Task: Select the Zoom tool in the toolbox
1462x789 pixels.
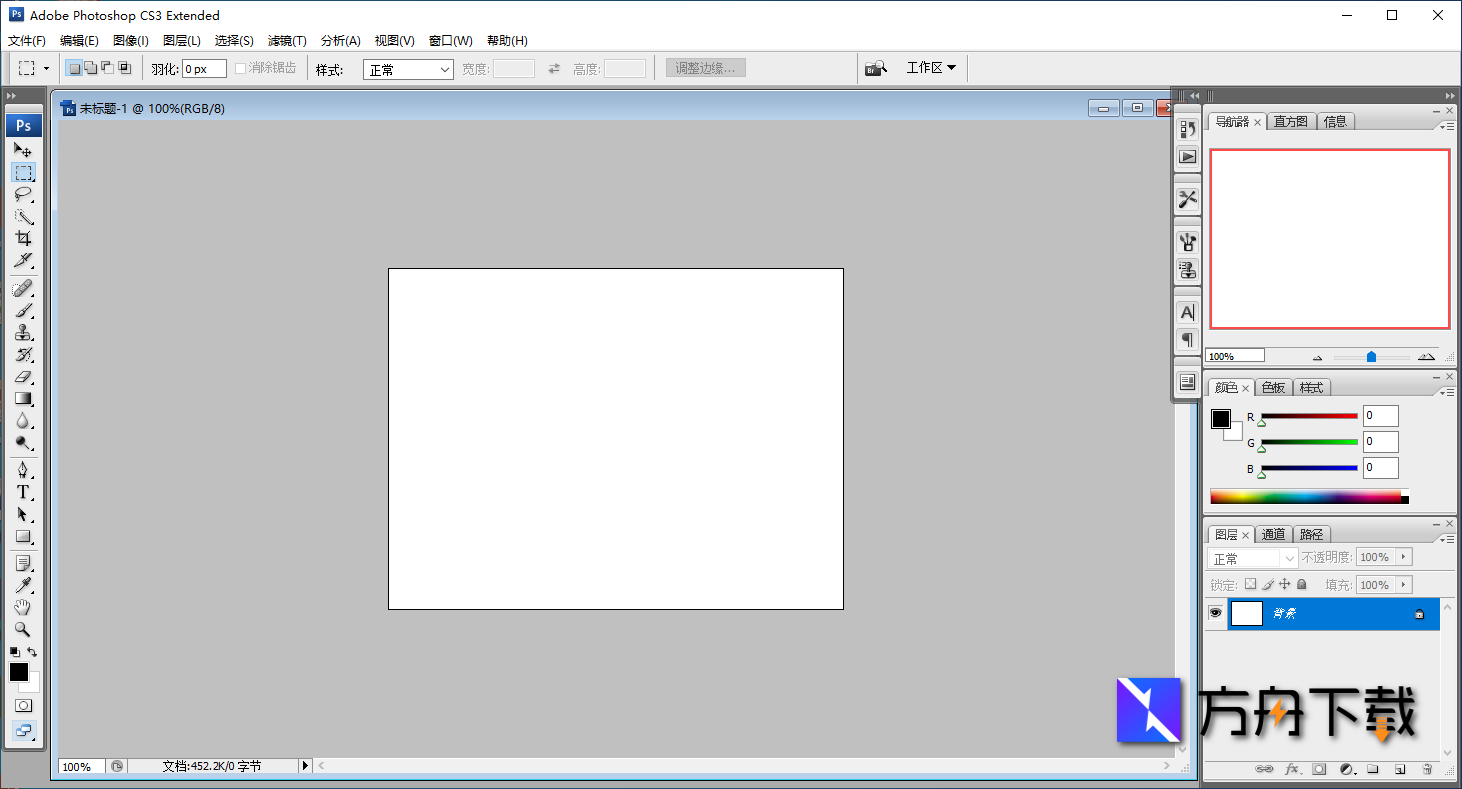Action: 24,629
